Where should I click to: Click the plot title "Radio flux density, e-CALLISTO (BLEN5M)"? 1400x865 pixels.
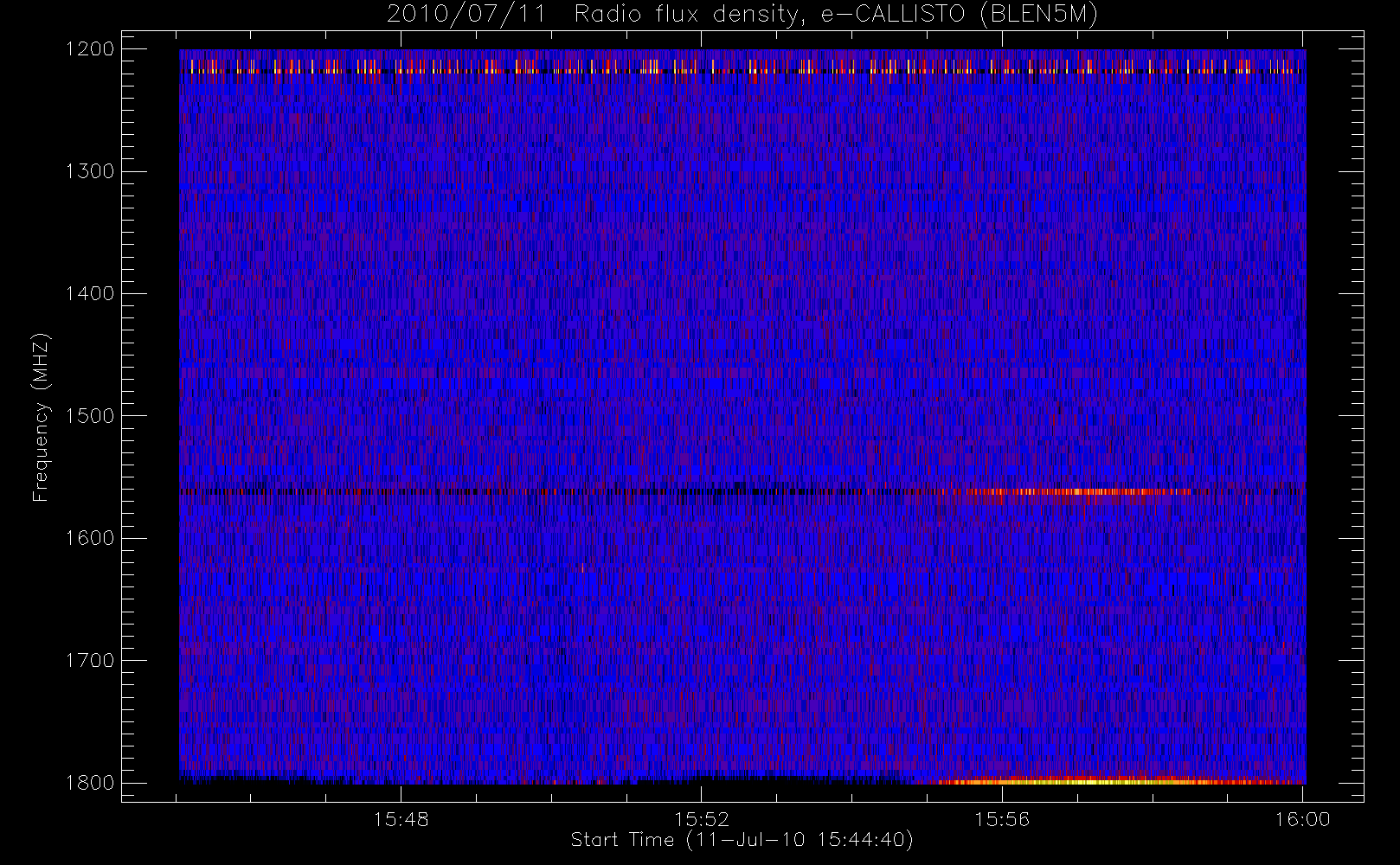(836, 15)
